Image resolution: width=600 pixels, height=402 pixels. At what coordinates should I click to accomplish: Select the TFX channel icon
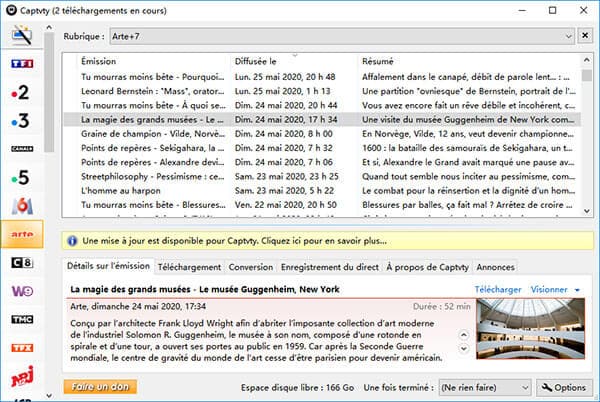tap(22, 348)
